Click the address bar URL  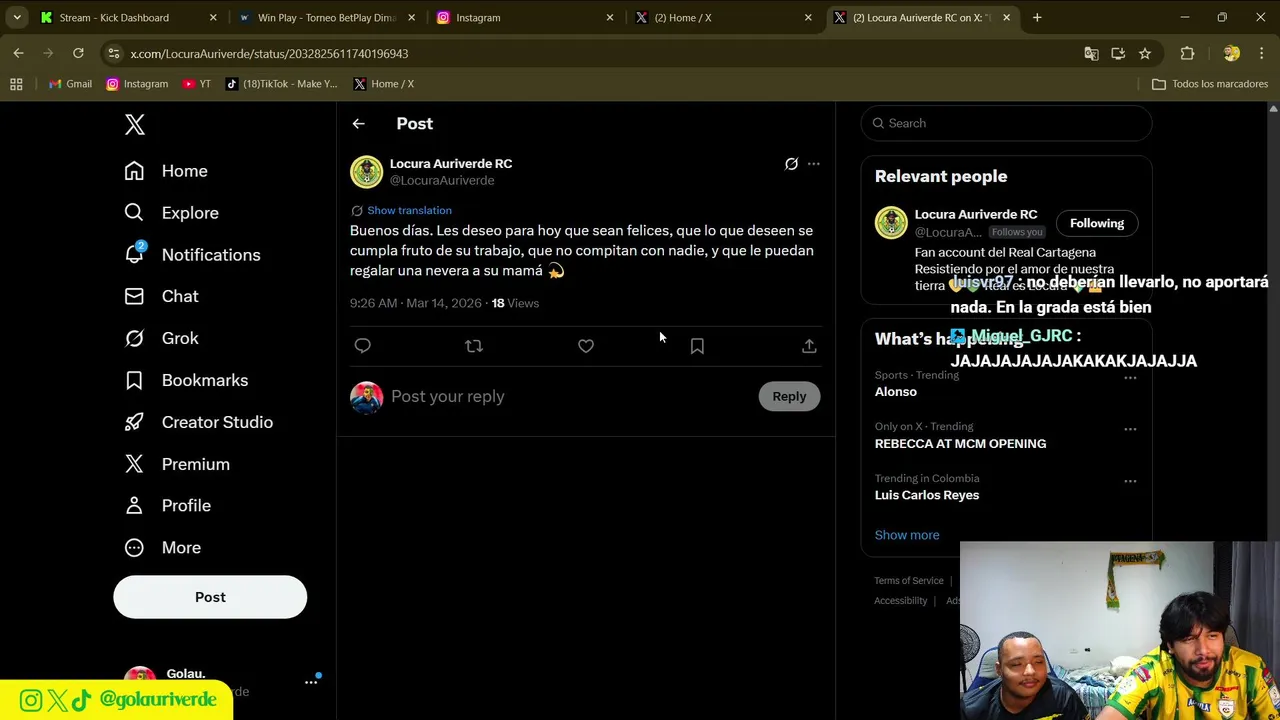tap(269, 53)
